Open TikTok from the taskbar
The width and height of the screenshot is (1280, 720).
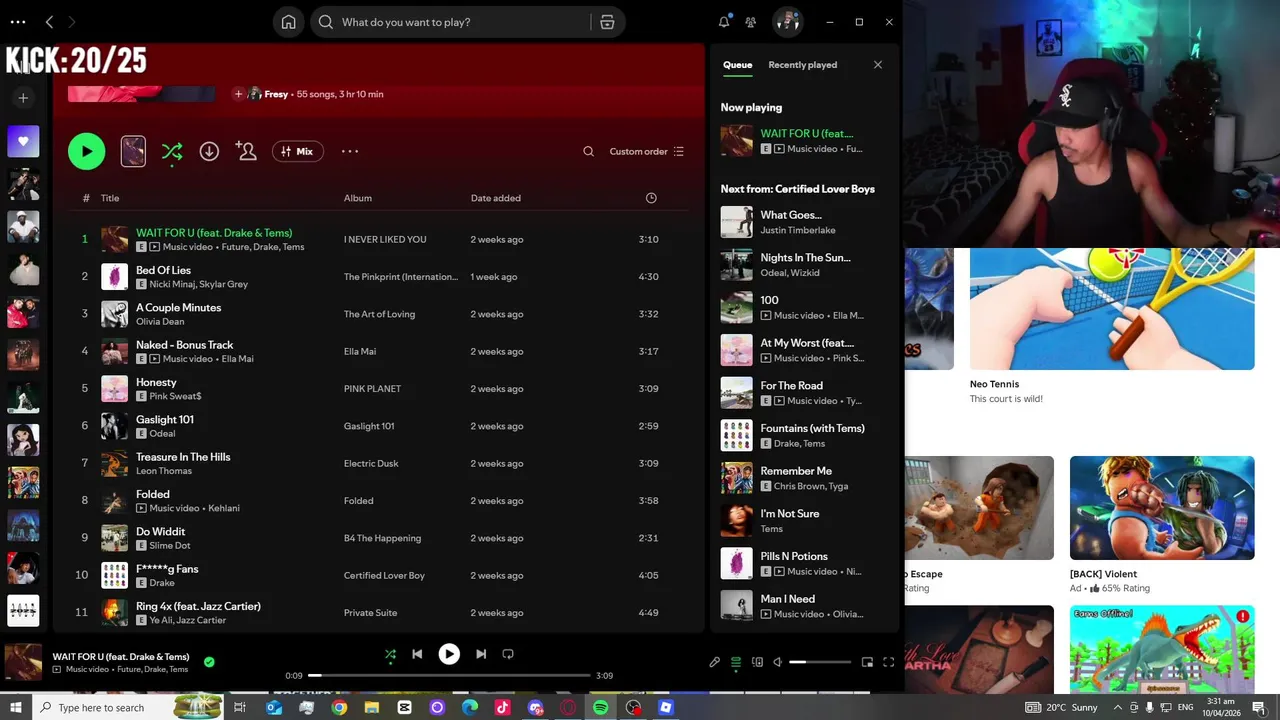[x=502, y=707]
